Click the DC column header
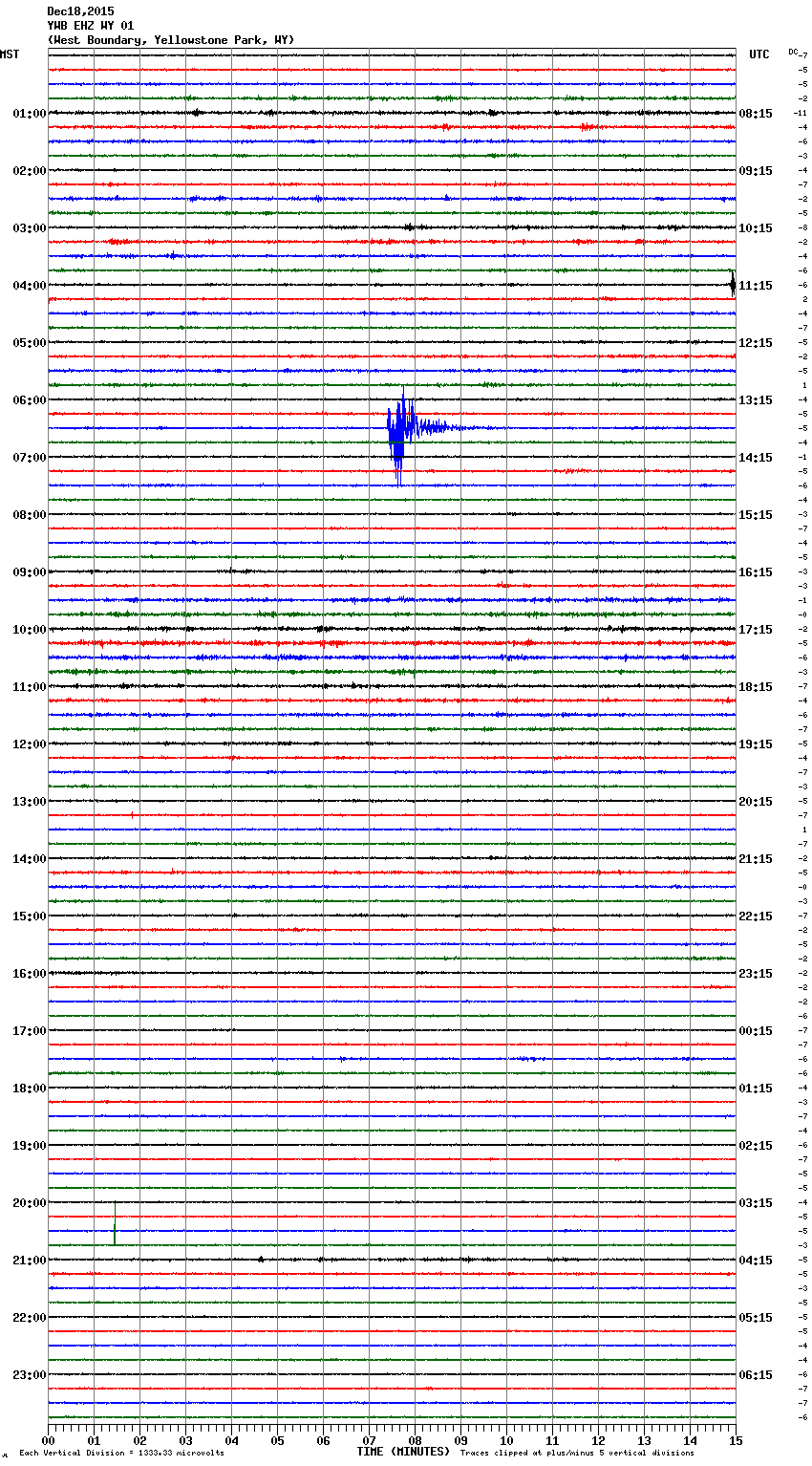 point(793,52)
